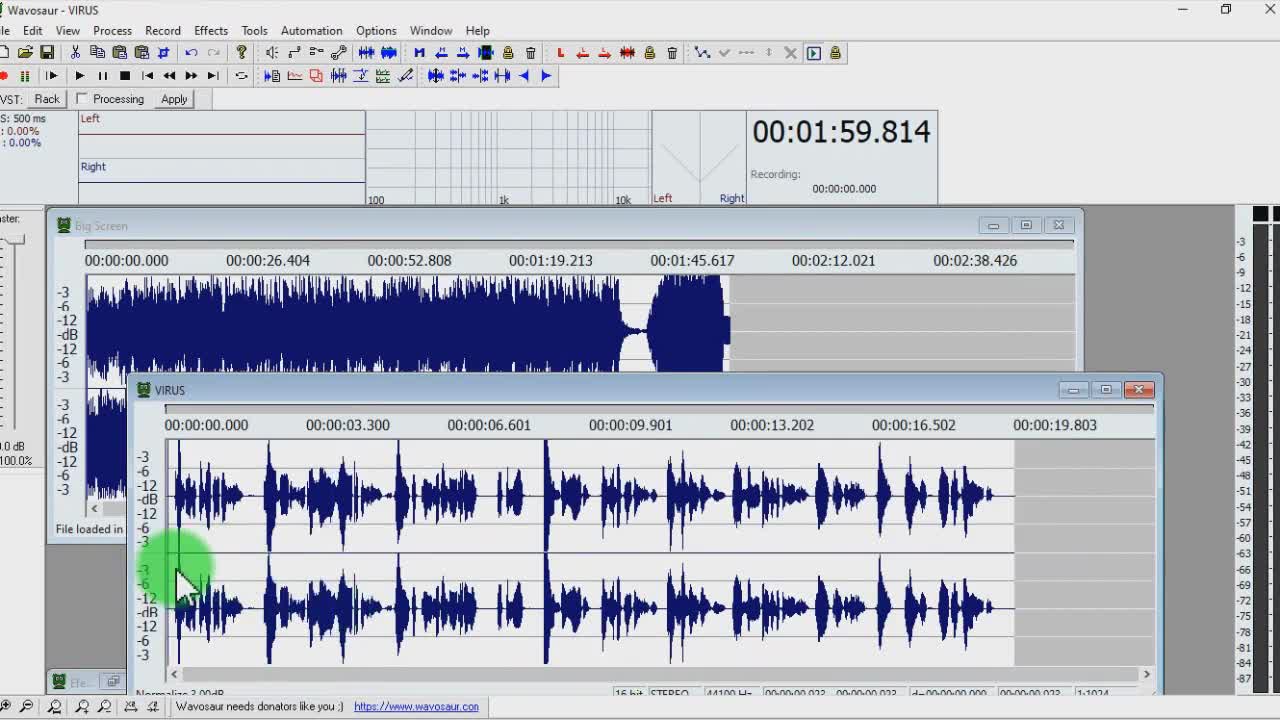Click the VIRUS window horizontal scrollbar track
This screenshot has width=1280, height=720.
pos(660,674)
